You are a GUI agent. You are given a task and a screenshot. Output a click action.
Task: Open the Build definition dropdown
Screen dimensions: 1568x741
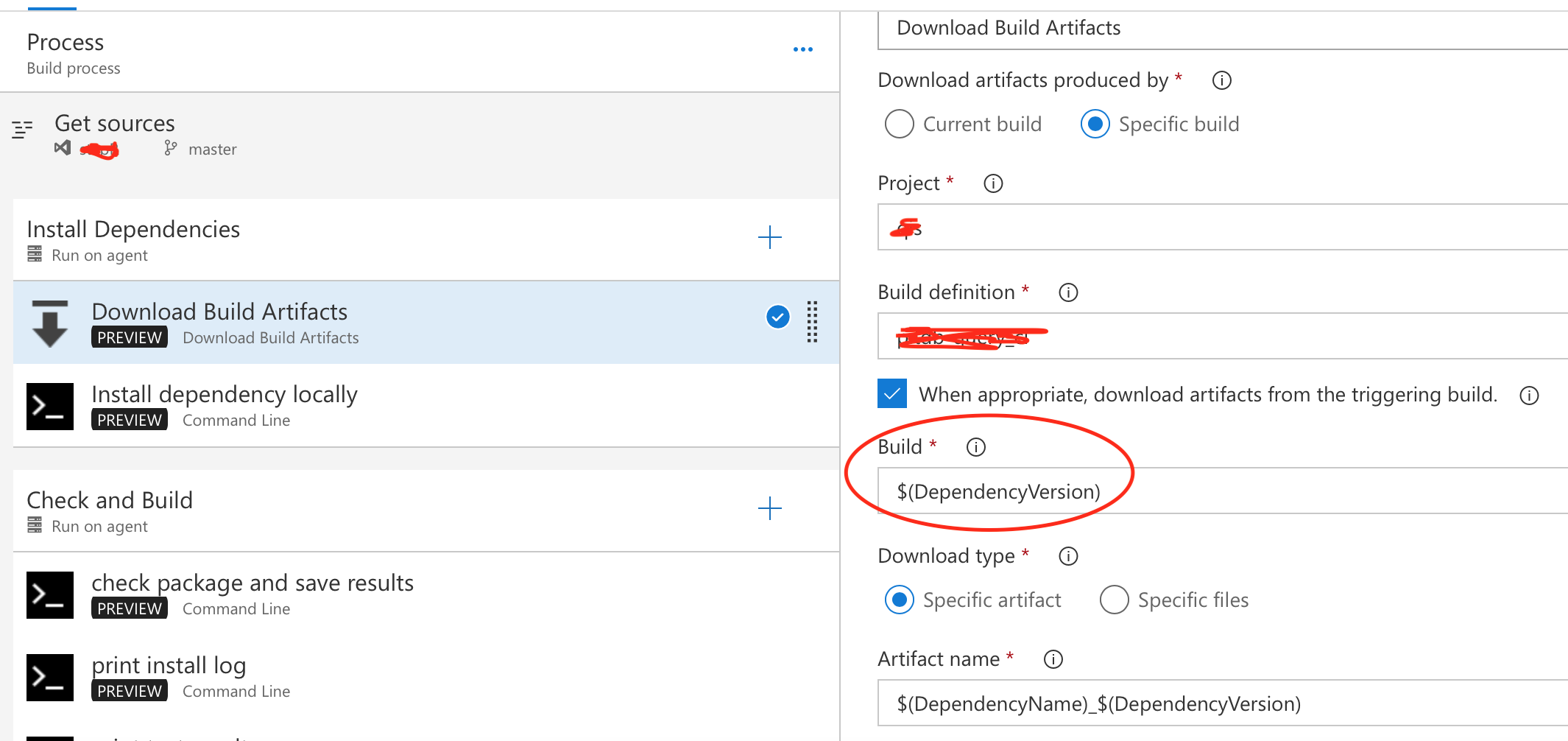point(1222,337)
